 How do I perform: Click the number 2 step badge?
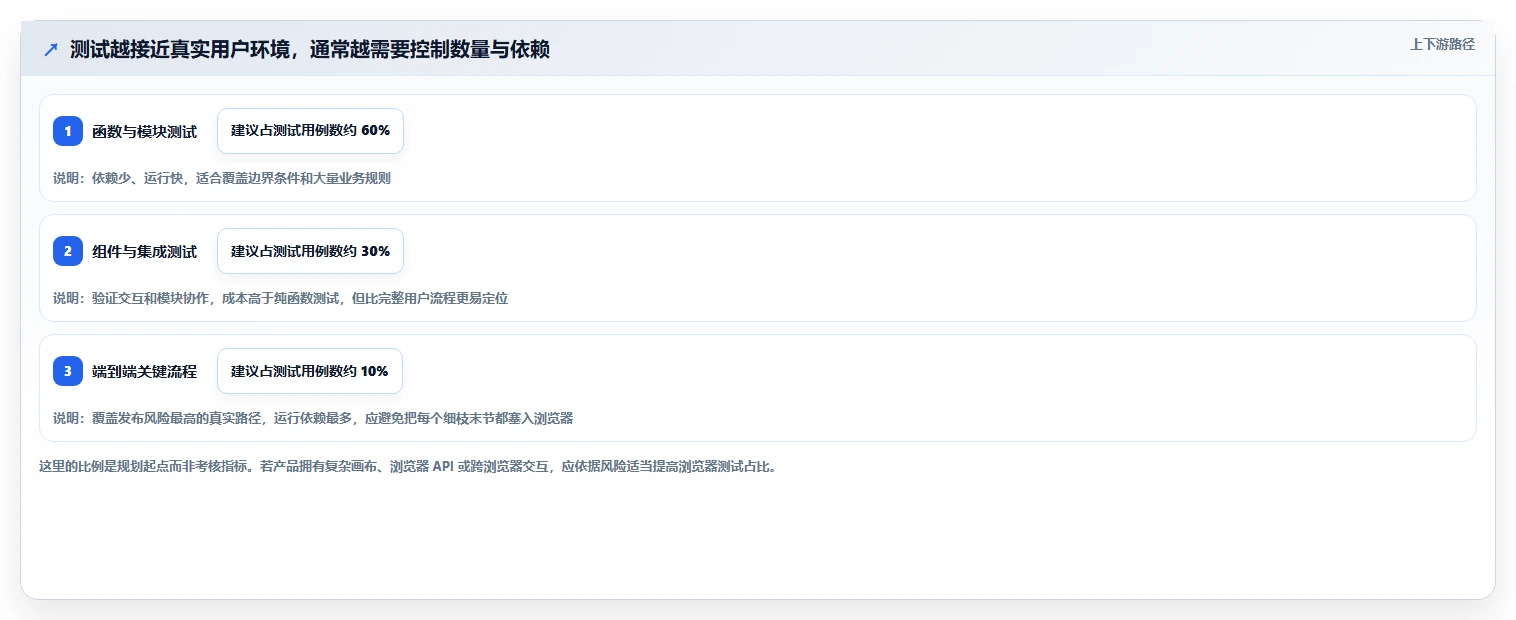pyautogui.click(x=68, y=251)
